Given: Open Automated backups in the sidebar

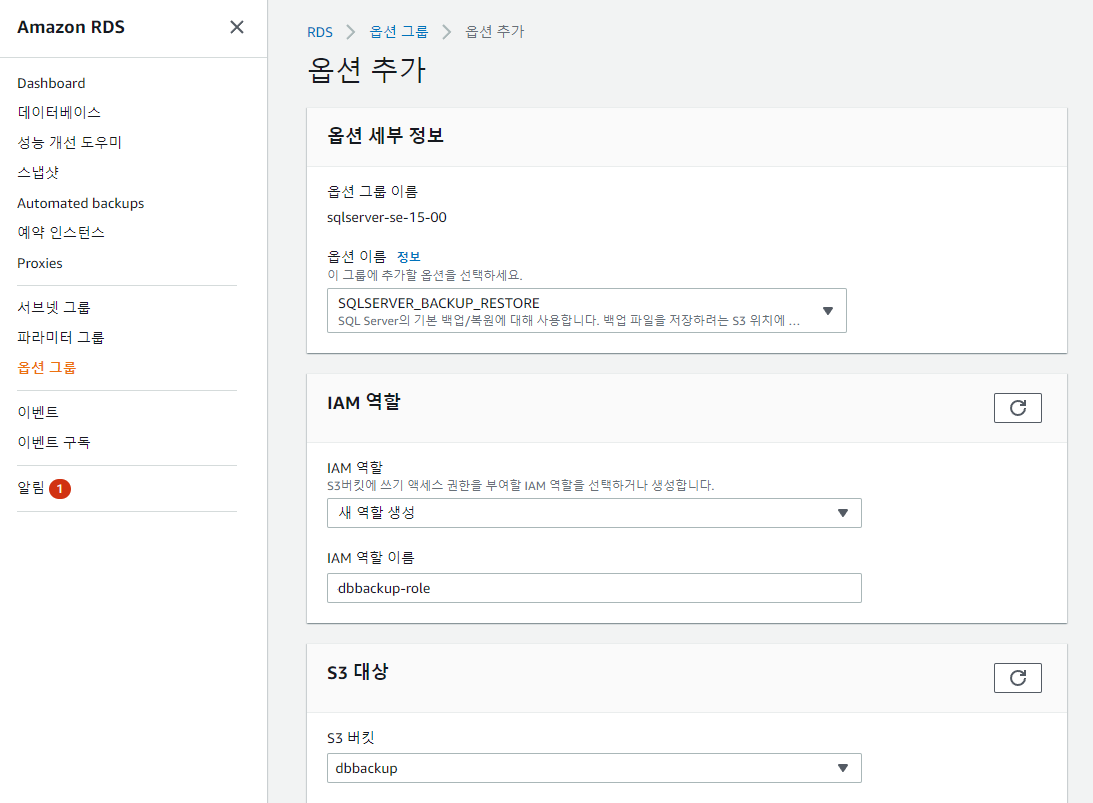Looking at the screenshot, I should coord(80,203).
